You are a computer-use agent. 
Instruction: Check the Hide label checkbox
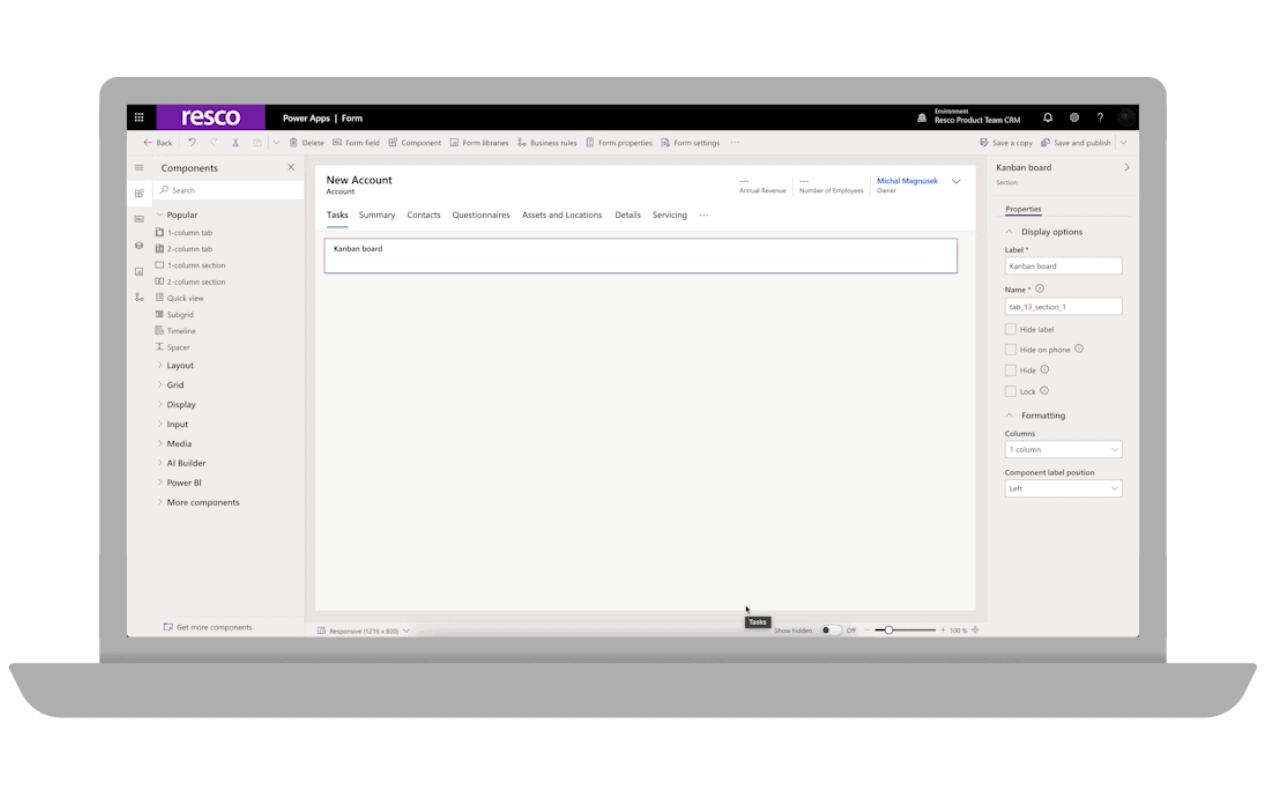pos(1010,329)
